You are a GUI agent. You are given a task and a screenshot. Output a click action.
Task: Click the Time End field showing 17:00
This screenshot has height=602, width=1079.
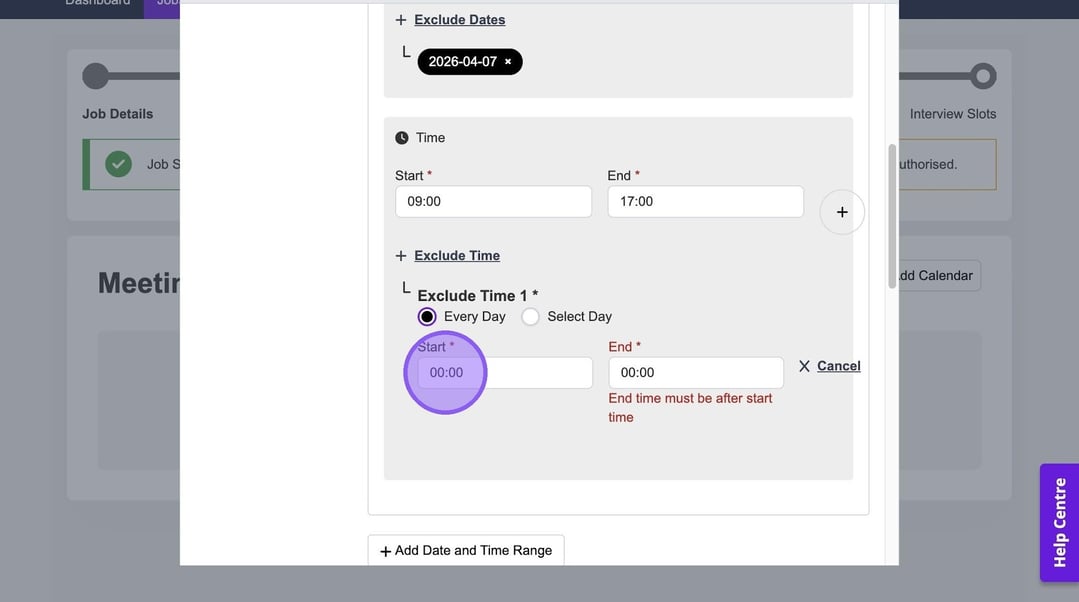click(x=705, y=202)
